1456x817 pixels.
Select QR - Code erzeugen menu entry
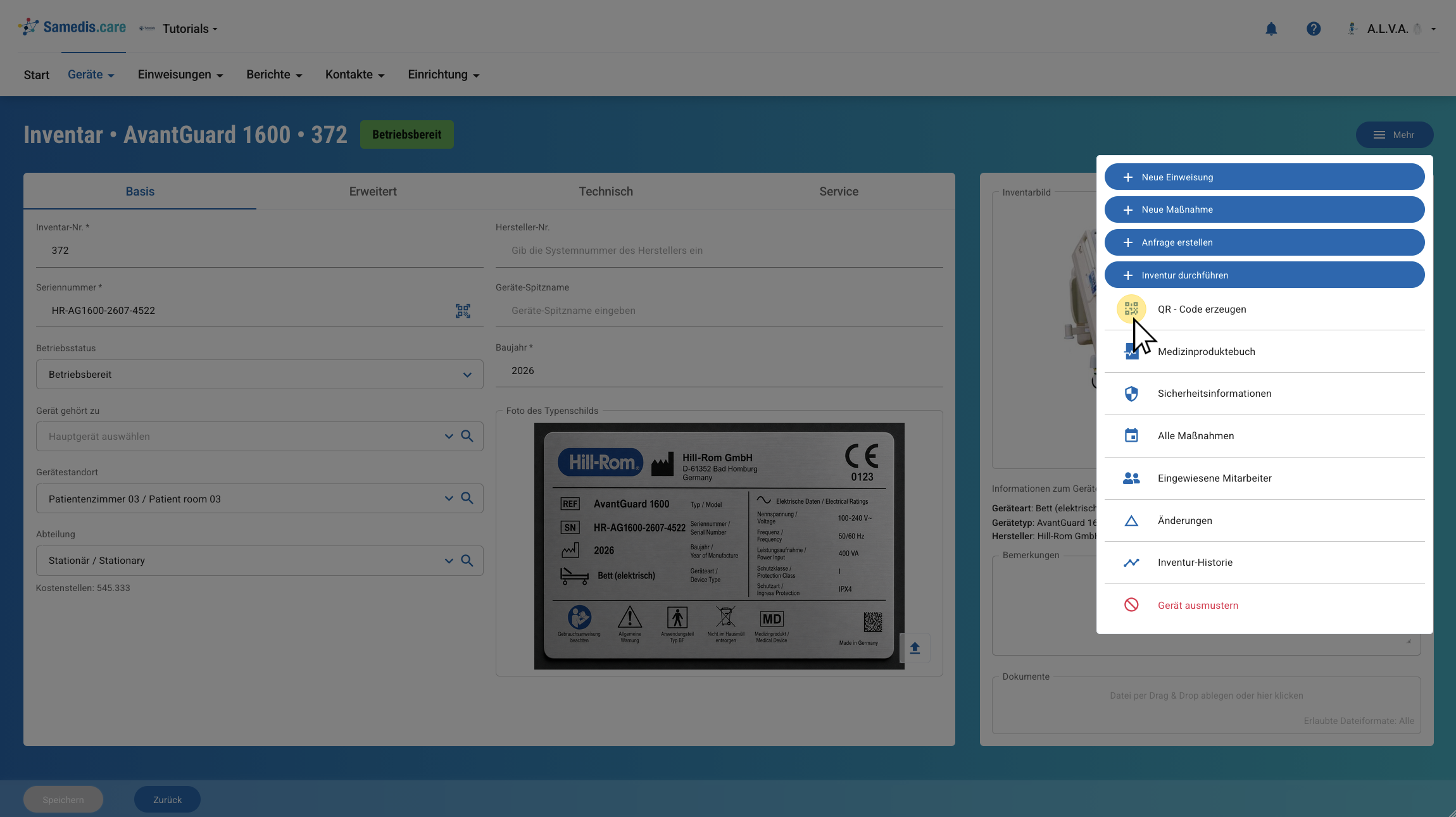point(1265,309)
